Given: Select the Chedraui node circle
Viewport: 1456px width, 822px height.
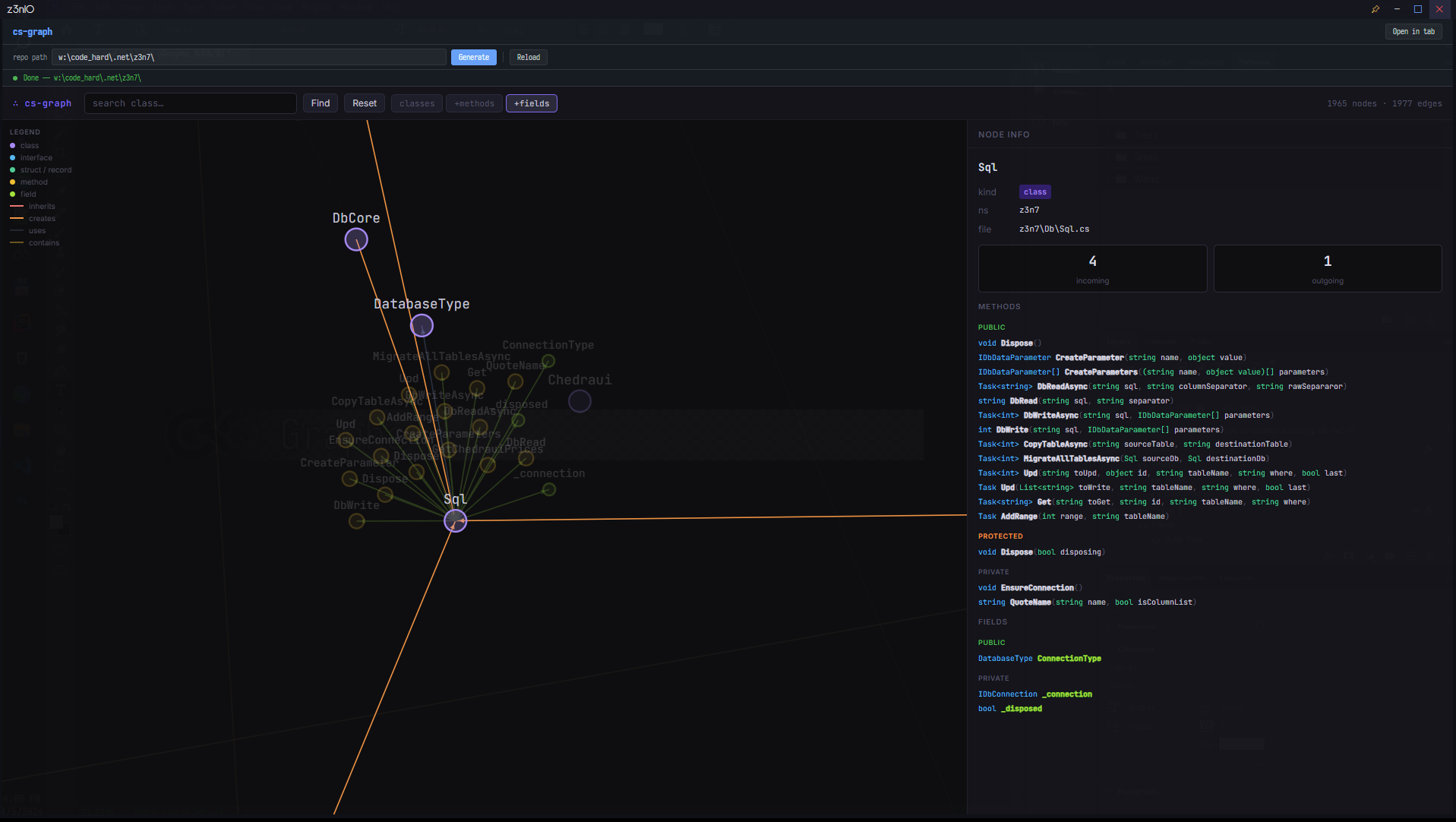Looking at the screenshot, I should [580, 401].
